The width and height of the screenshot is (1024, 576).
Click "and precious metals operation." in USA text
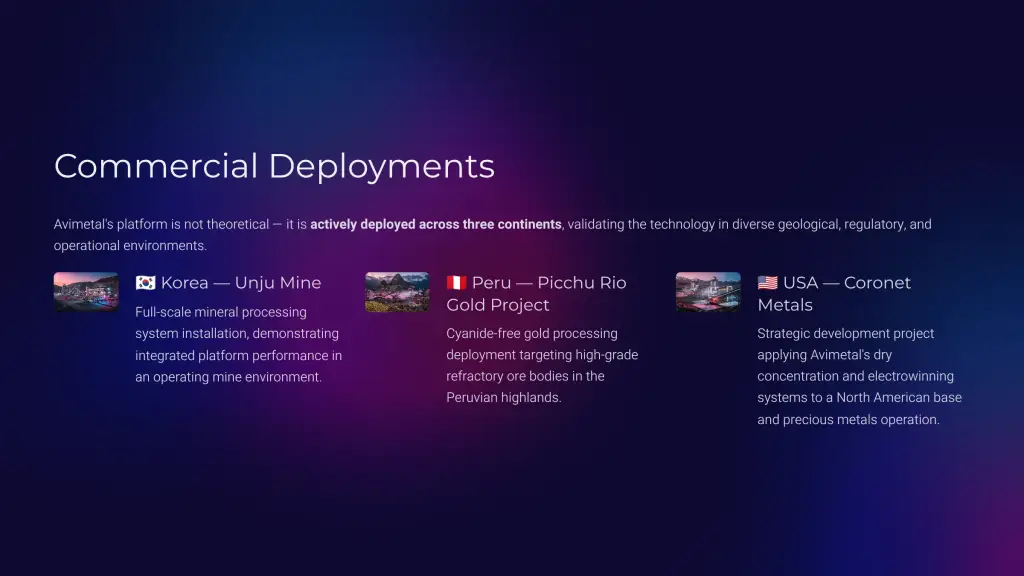coord(848,420)
